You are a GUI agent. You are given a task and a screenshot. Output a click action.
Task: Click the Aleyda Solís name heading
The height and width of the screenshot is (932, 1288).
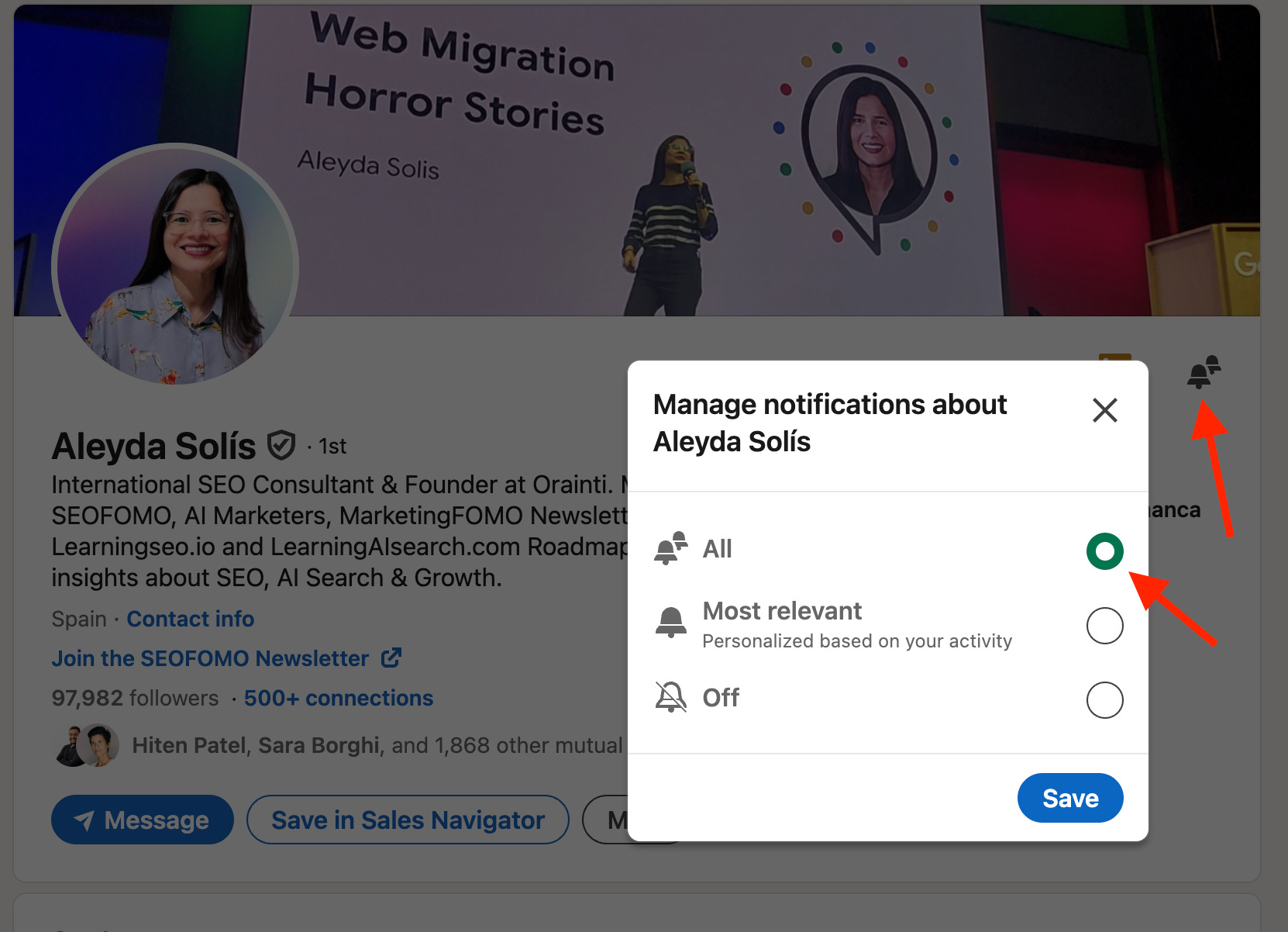click(153, 446)
